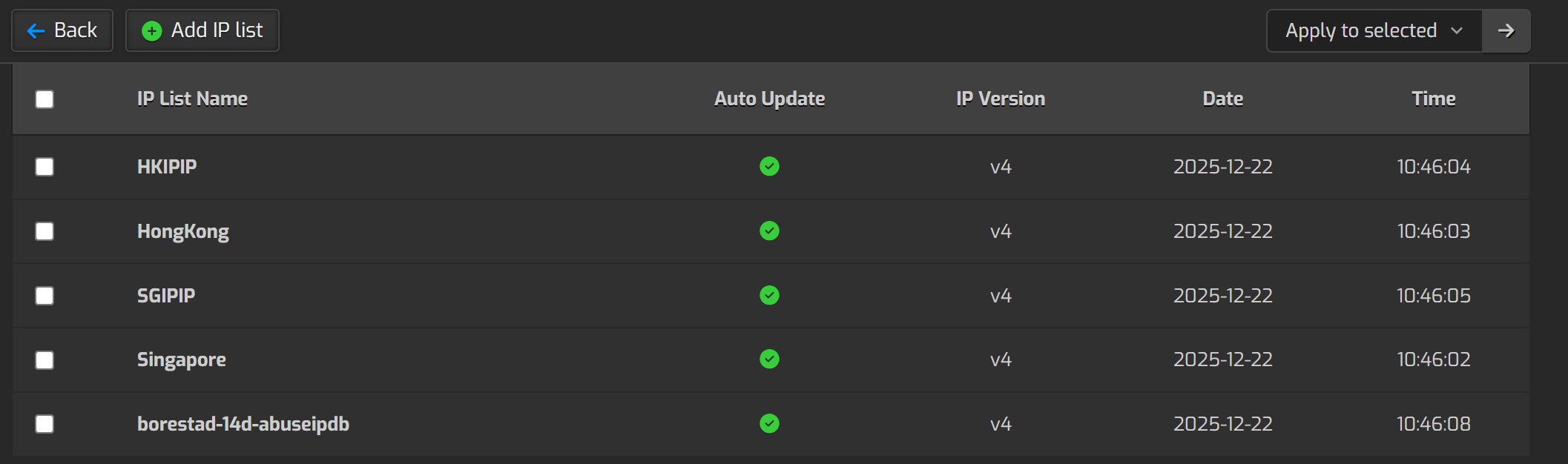Click Singapore auto update green checkmark
Viewport: 1568px width, 464px height.
click(769, 359)
